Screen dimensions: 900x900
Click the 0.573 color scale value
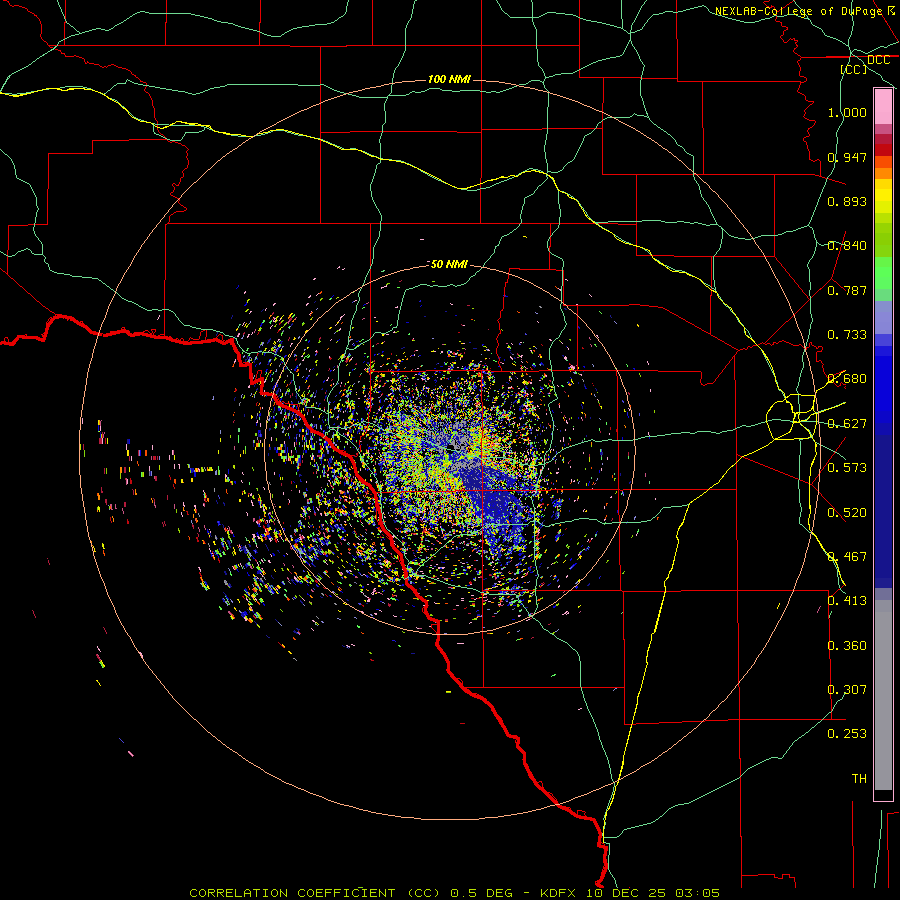point(847,468)
